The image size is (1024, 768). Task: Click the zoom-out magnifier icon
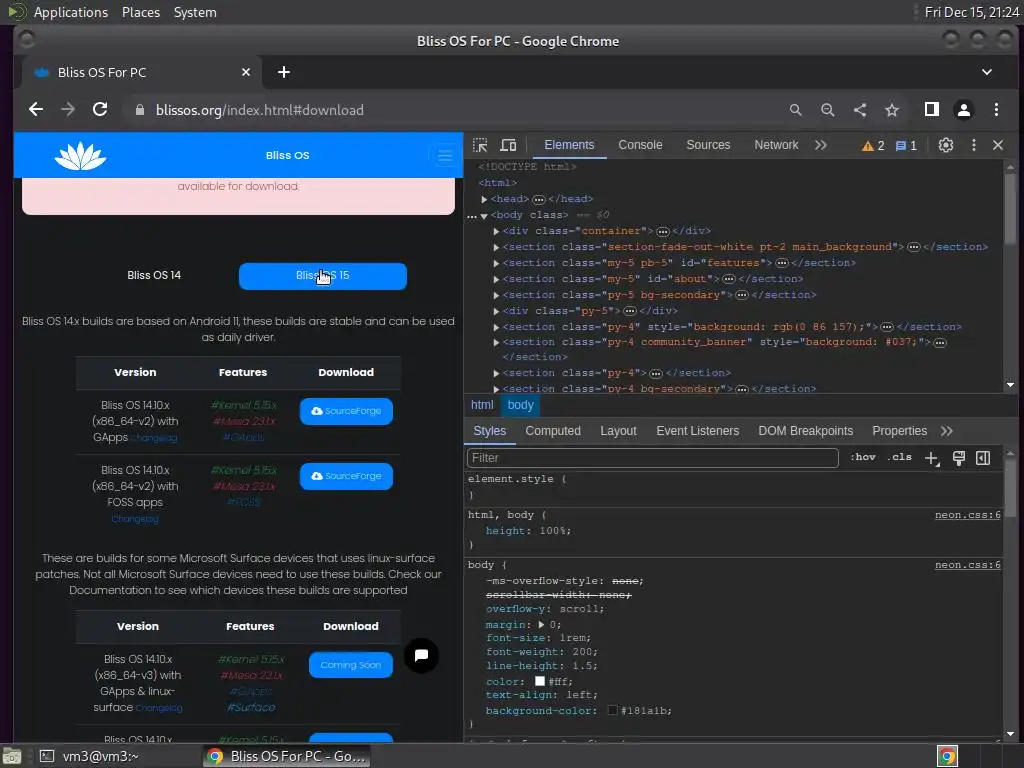(x=827, y=110)
